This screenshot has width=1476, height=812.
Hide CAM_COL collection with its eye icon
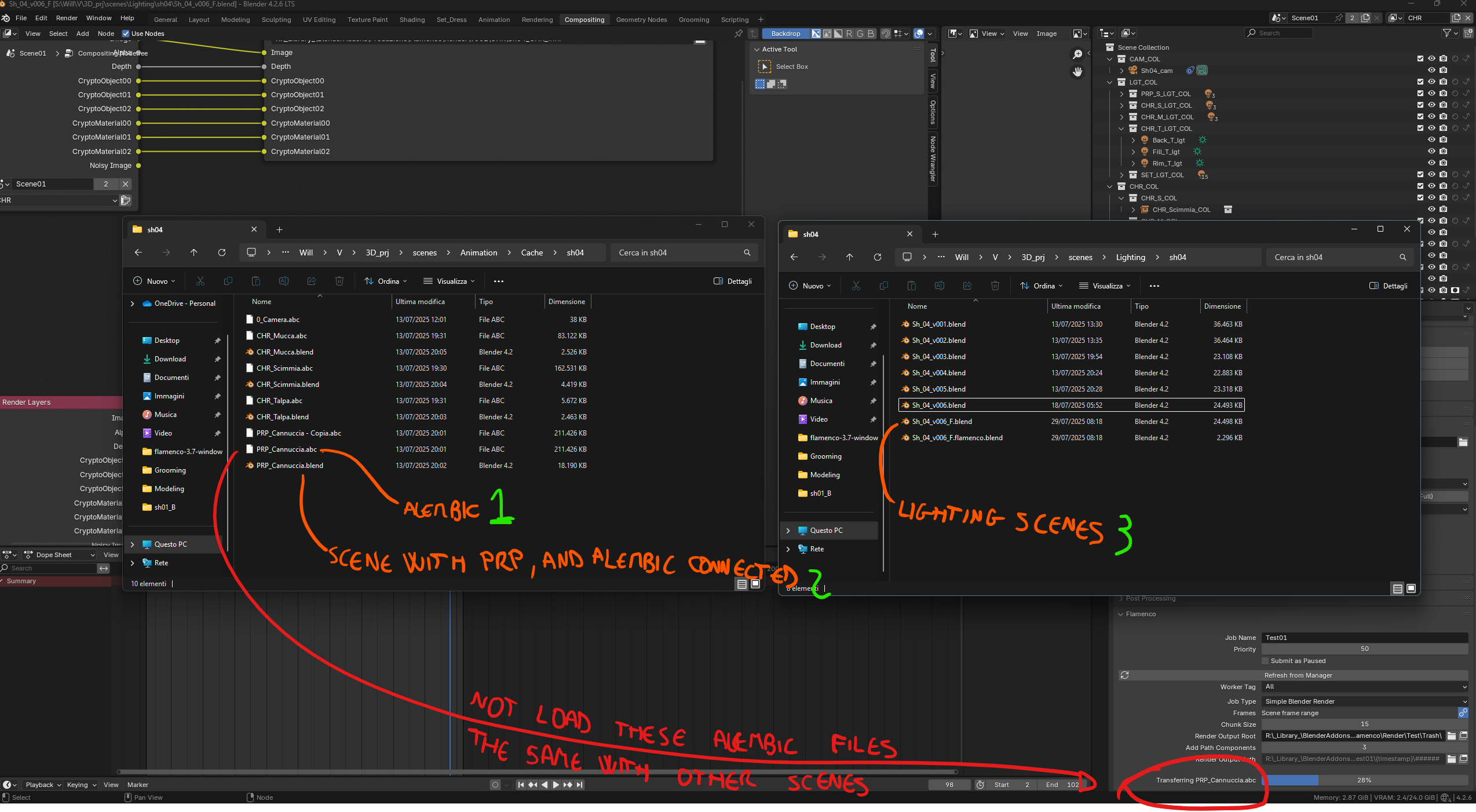tap(1431, 58)
